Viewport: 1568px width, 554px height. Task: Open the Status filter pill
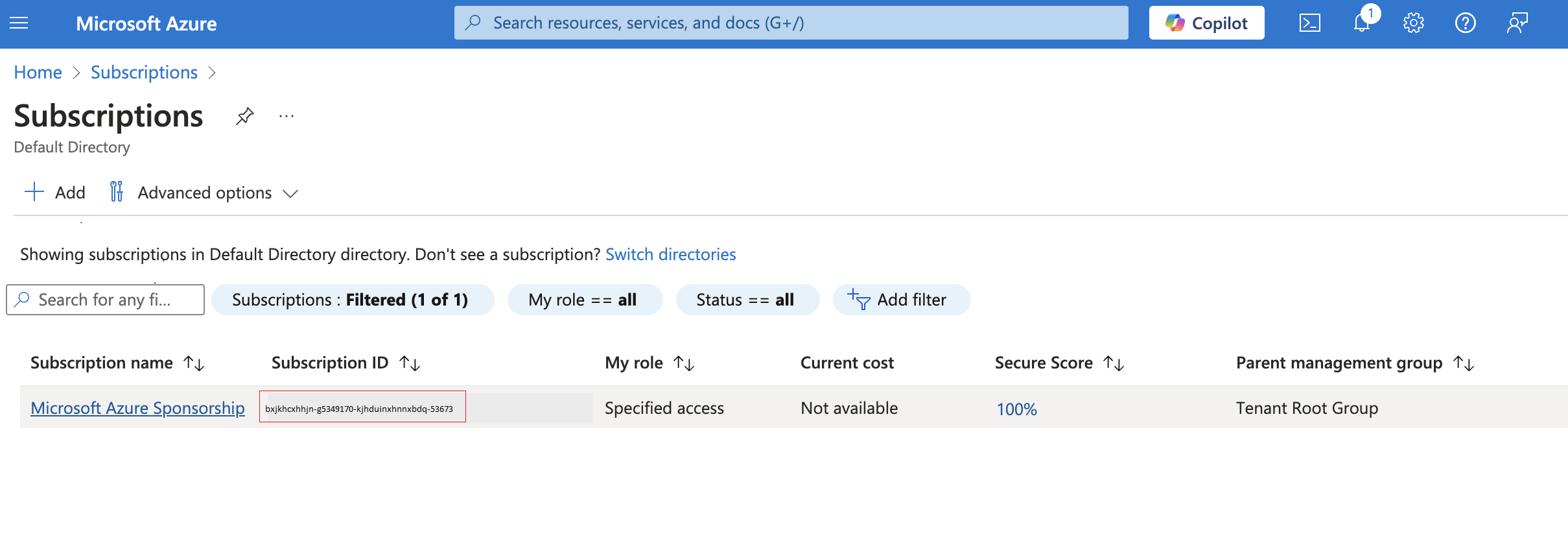click(x=747, y=300)
